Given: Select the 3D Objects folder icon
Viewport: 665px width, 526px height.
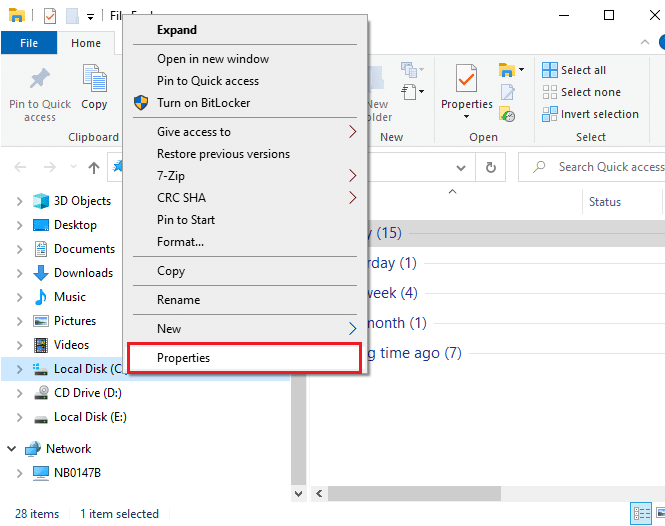Looking at the screenshot, I should (41, 201).
